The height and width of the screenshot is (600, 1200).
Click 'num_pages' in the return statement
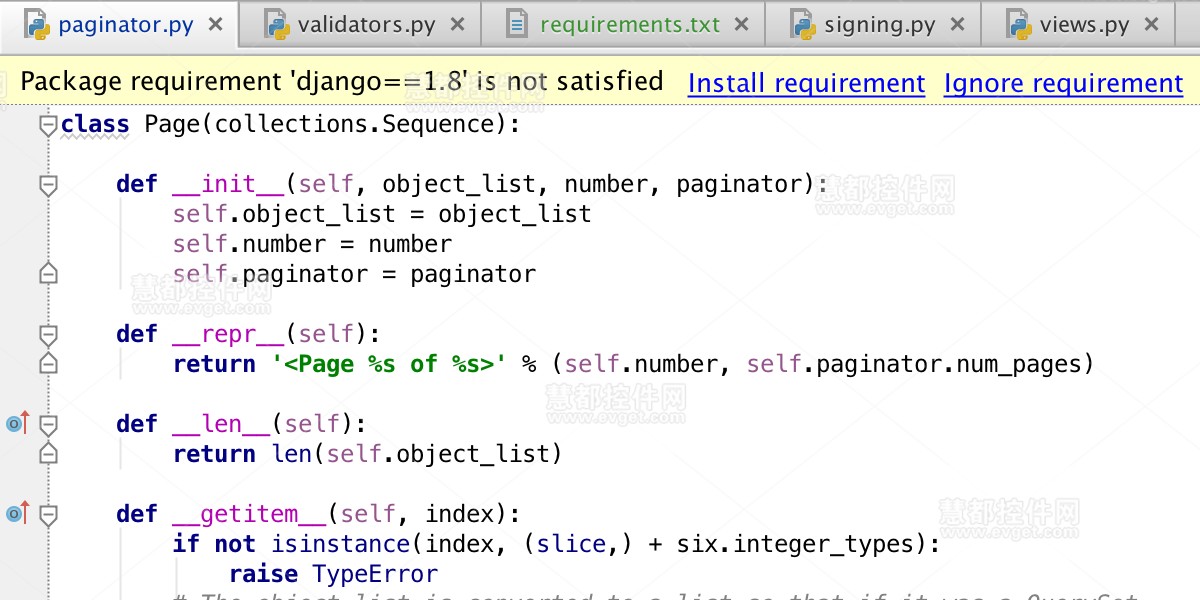coord(1019,364)
